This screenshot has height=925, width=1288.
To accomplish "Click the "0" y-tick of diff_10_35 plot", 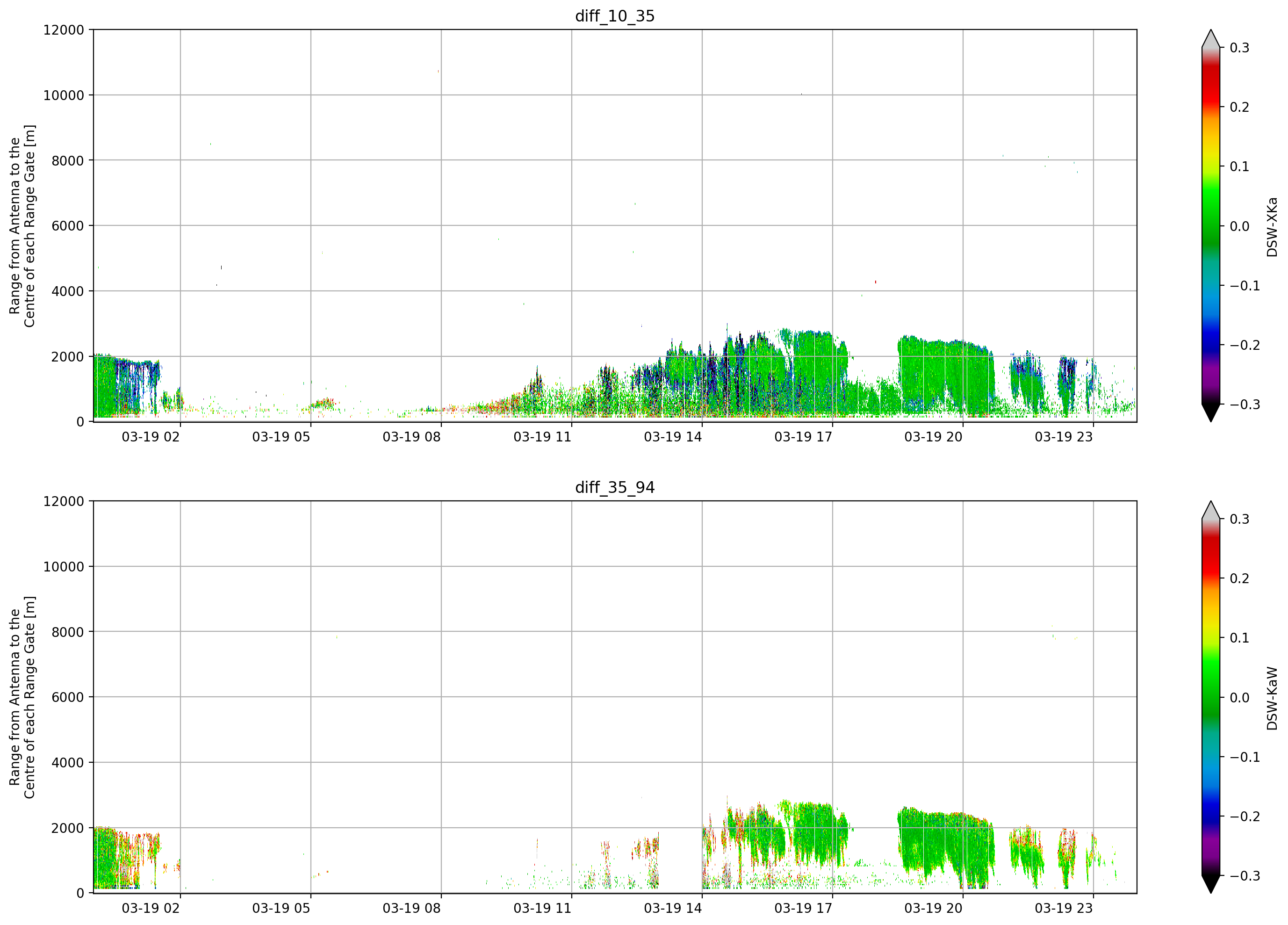I will 80,422.
